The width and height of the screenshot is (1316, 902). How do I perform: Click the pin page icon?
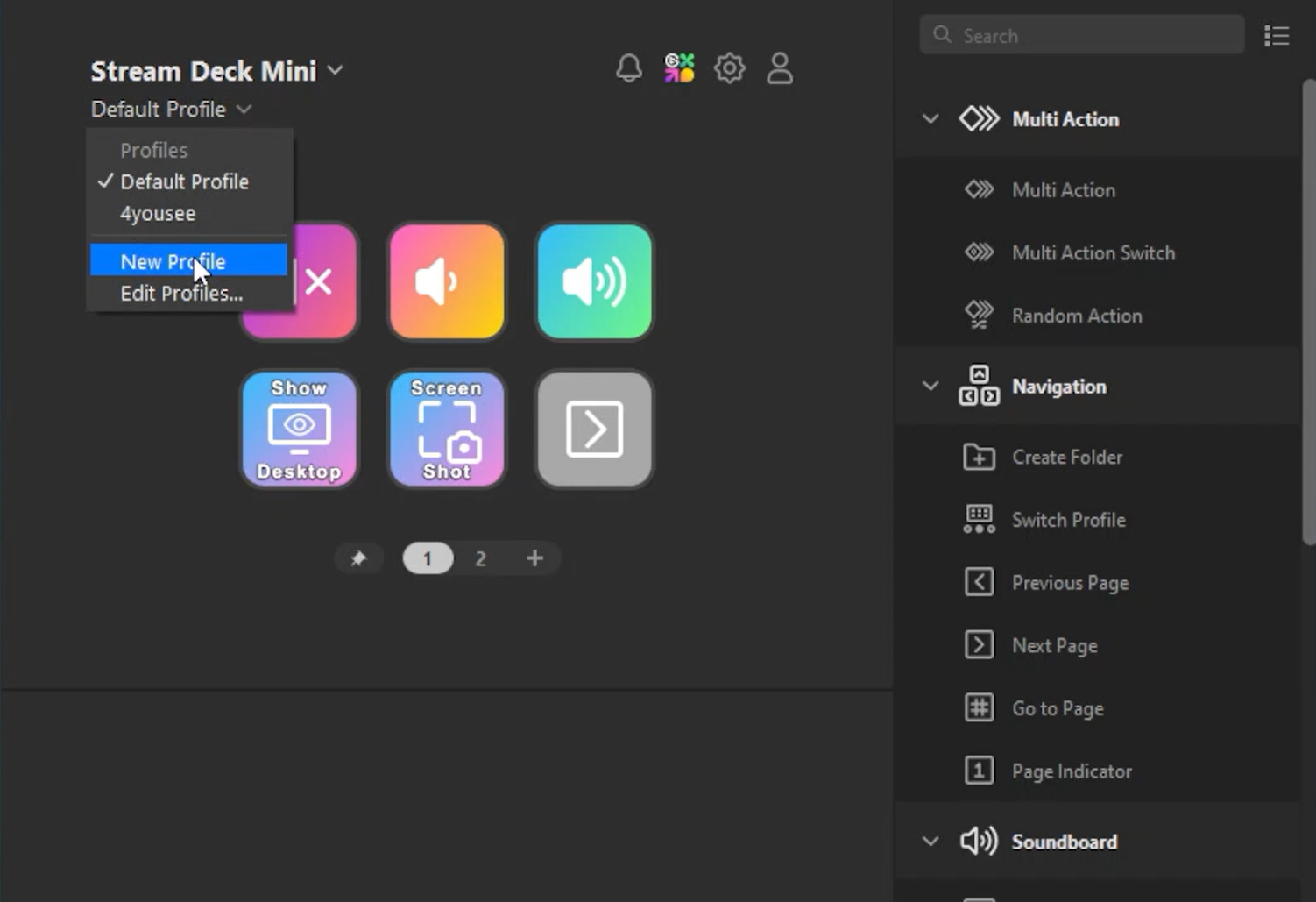[358, 558]
